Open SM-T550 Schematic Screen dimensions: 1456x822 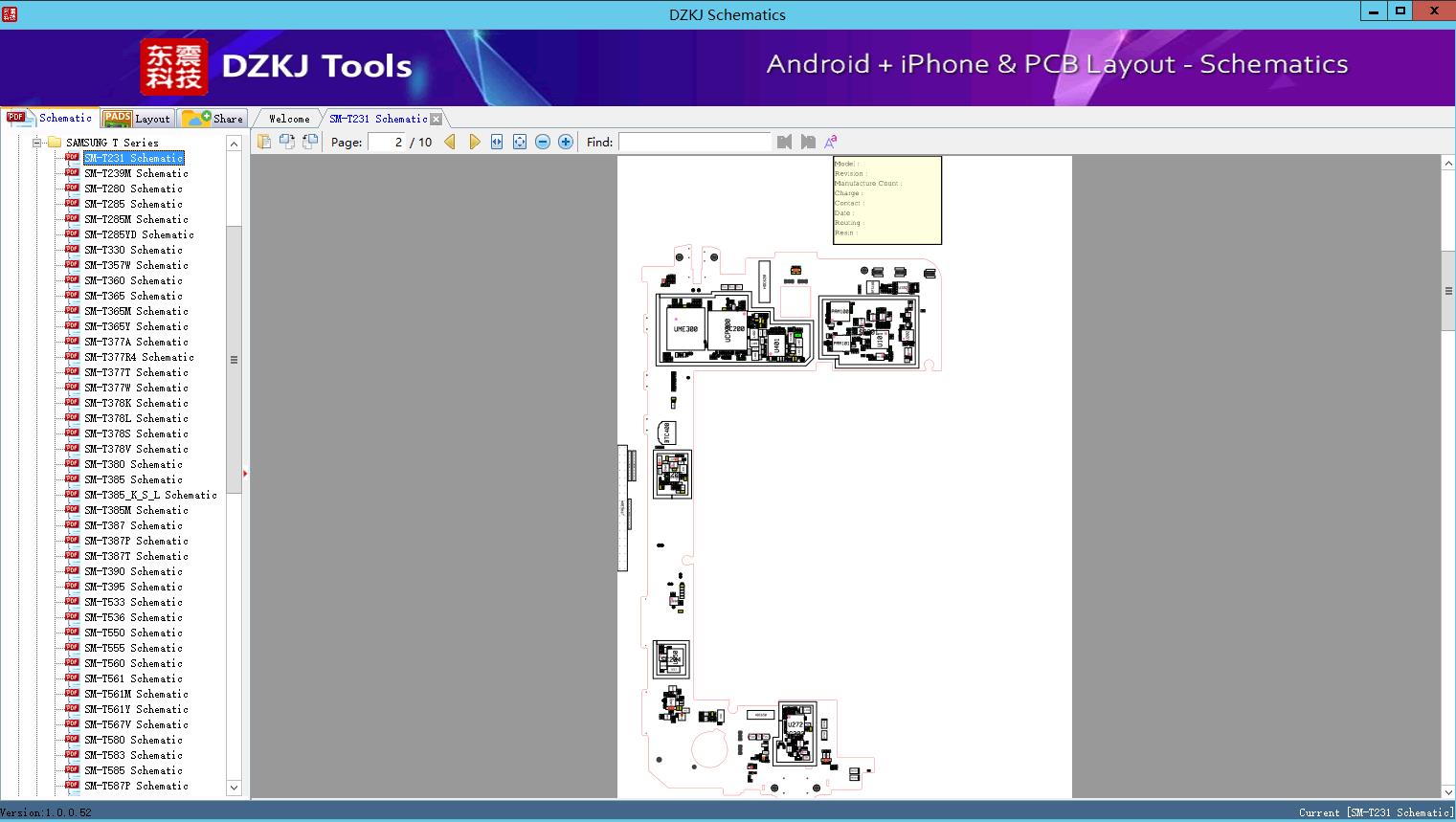[x=133, y=633]
